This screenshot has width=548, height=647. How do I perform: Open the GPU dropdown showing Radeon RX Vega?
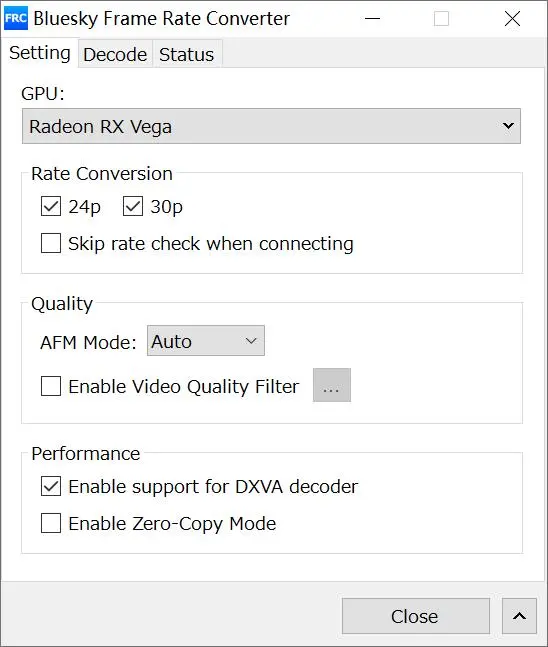pos(271,126)
